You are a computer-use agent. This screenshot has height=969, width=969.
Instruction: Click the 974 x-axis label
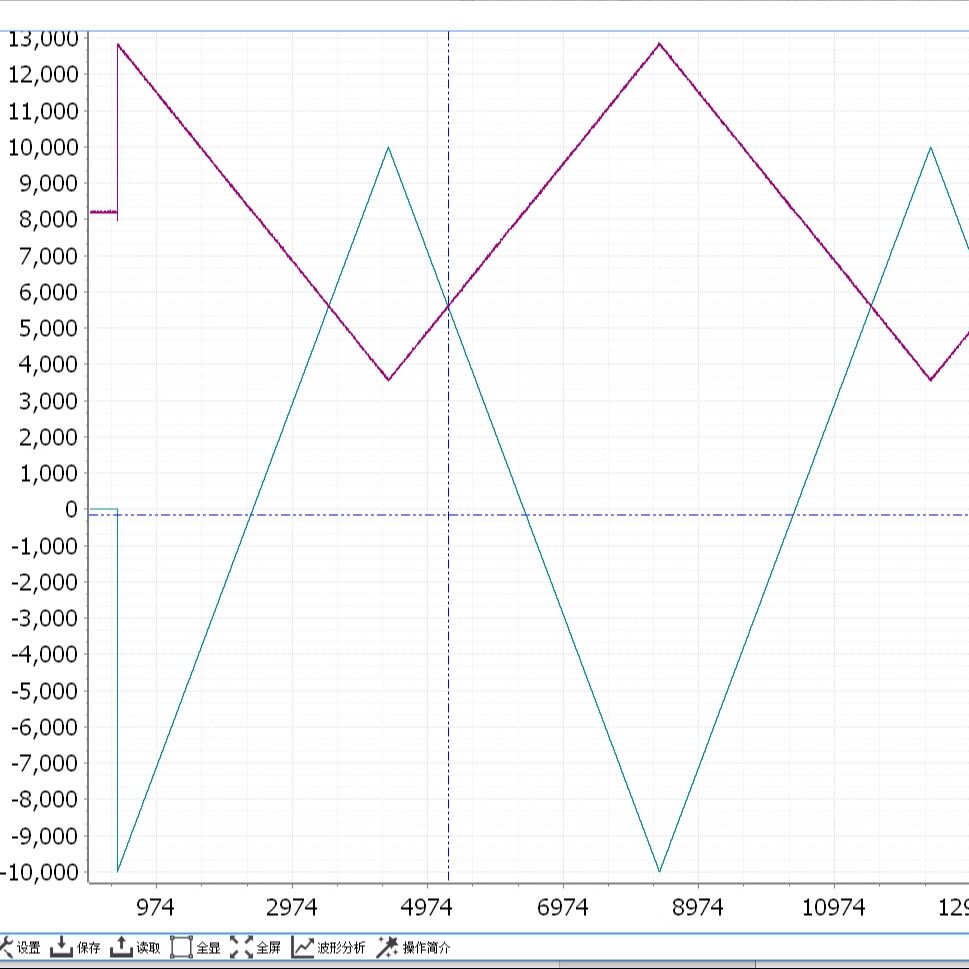pos(155,907)
